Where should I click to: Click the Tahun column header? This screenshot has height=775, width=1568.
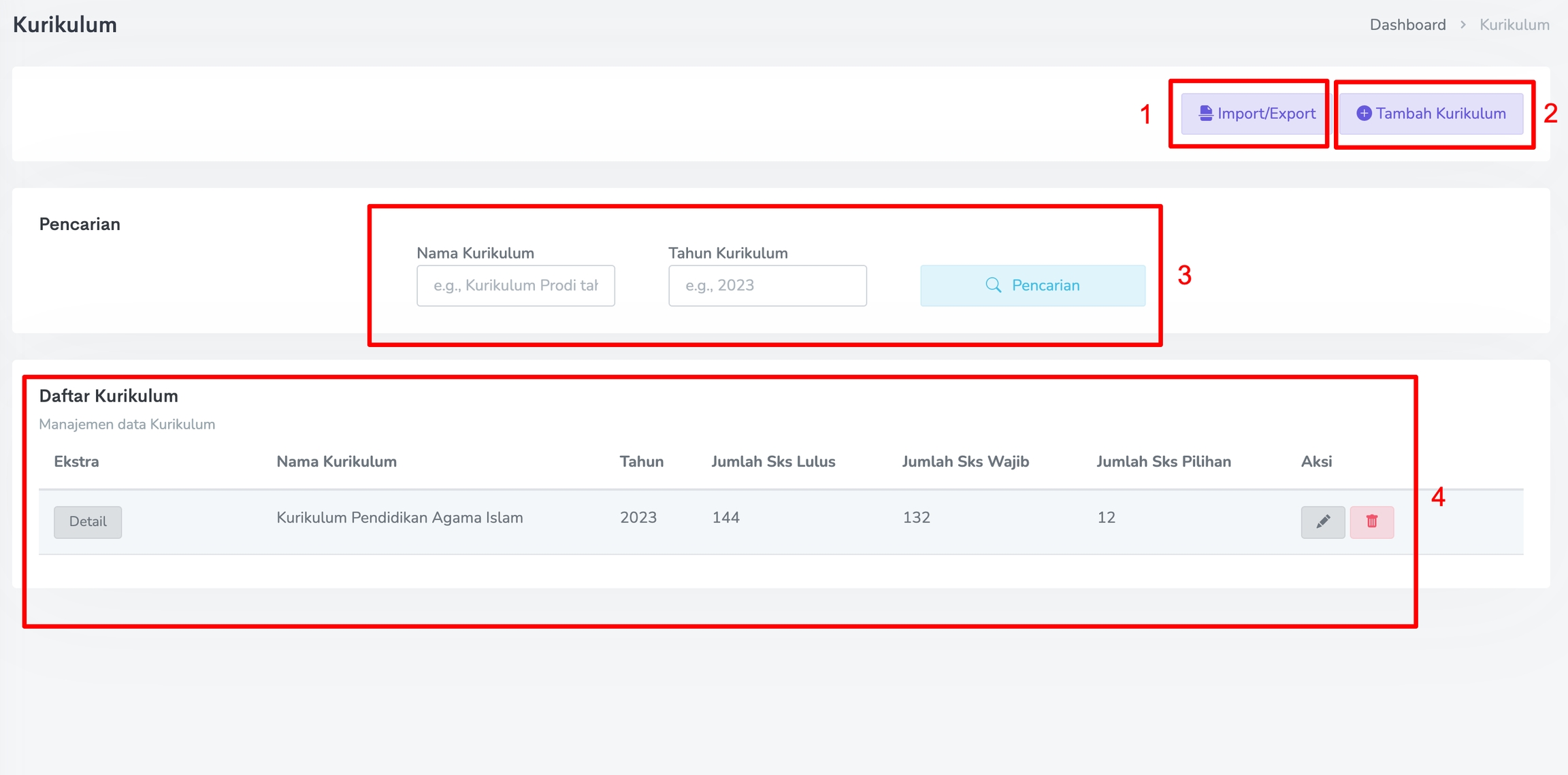point(641,461)
